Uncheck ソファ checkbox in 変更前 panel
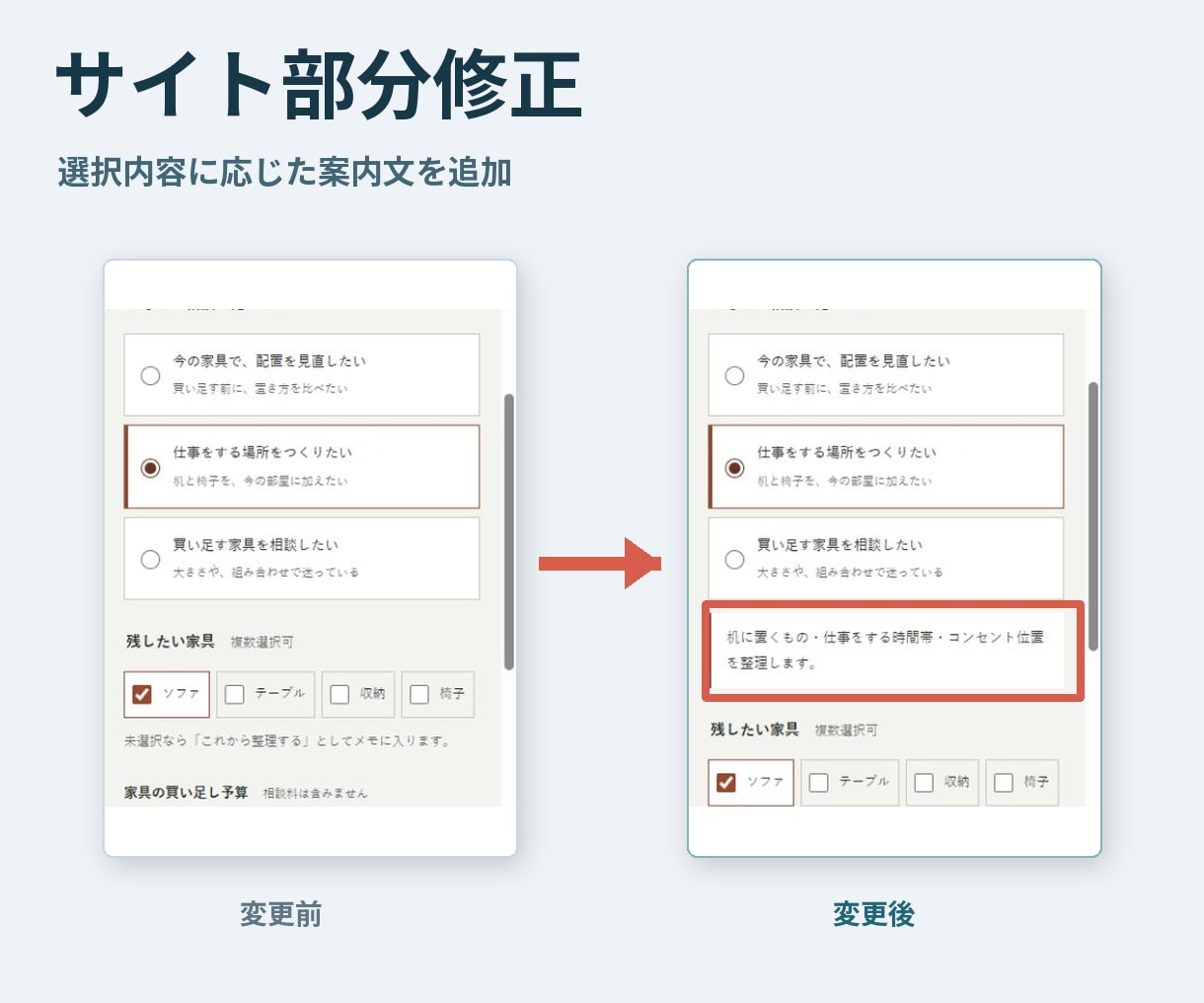Image resolution: width=1204 pixels, height=1003 pixels. (x=142, y=694)
